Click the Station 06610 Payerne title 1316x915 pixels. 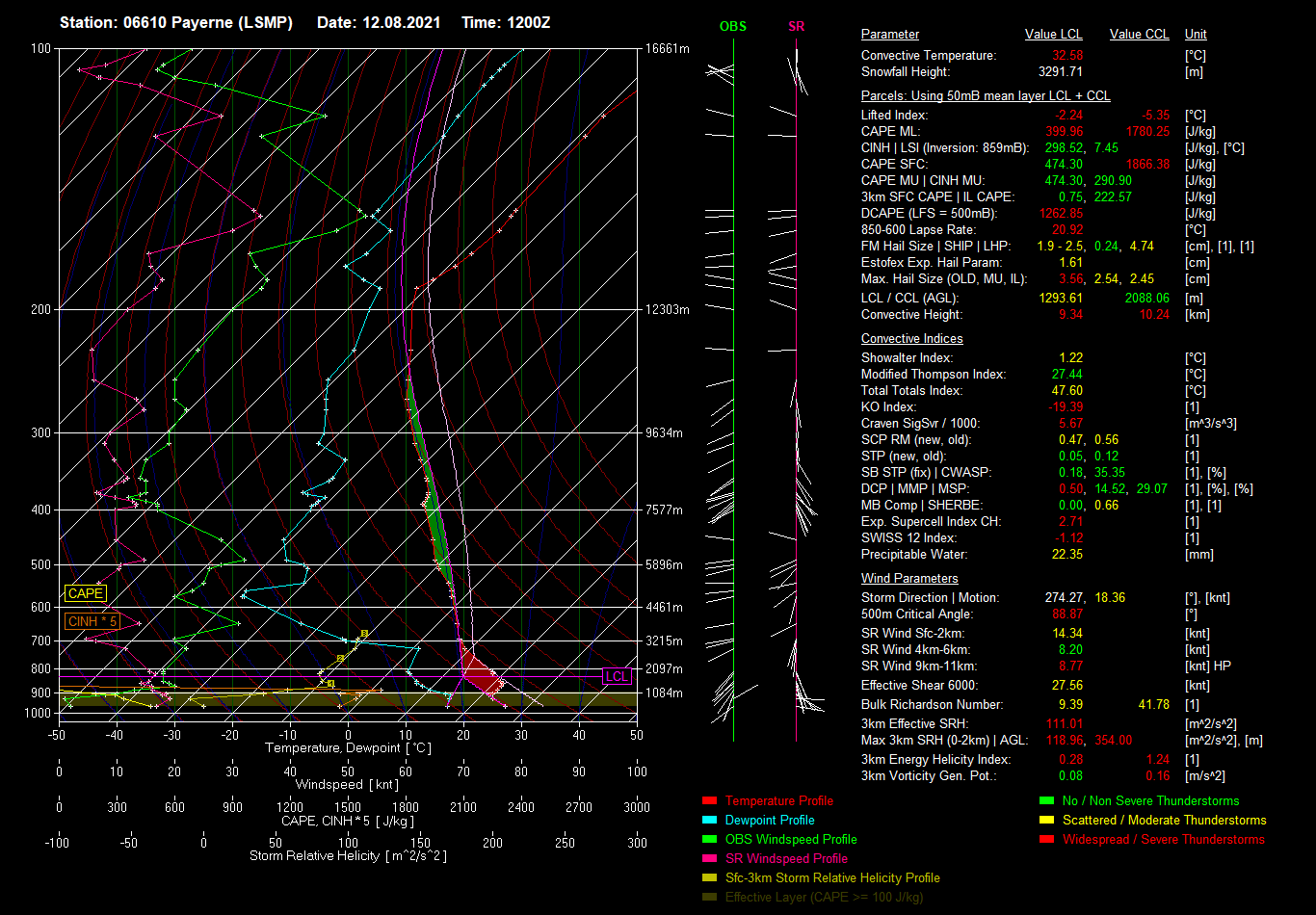(x=176, y=22)
